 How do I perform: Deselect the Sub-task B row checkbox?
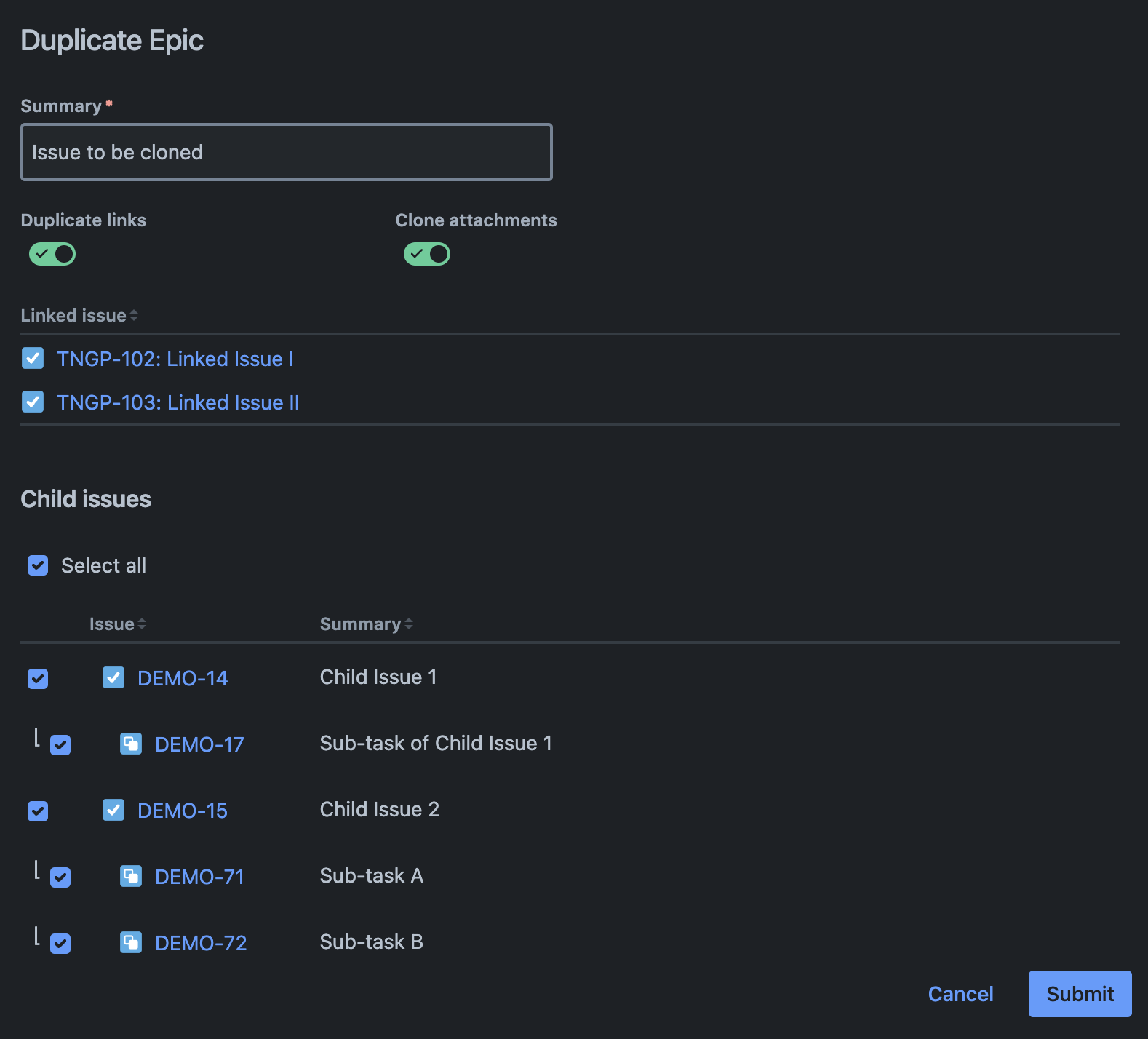point(60,944)
